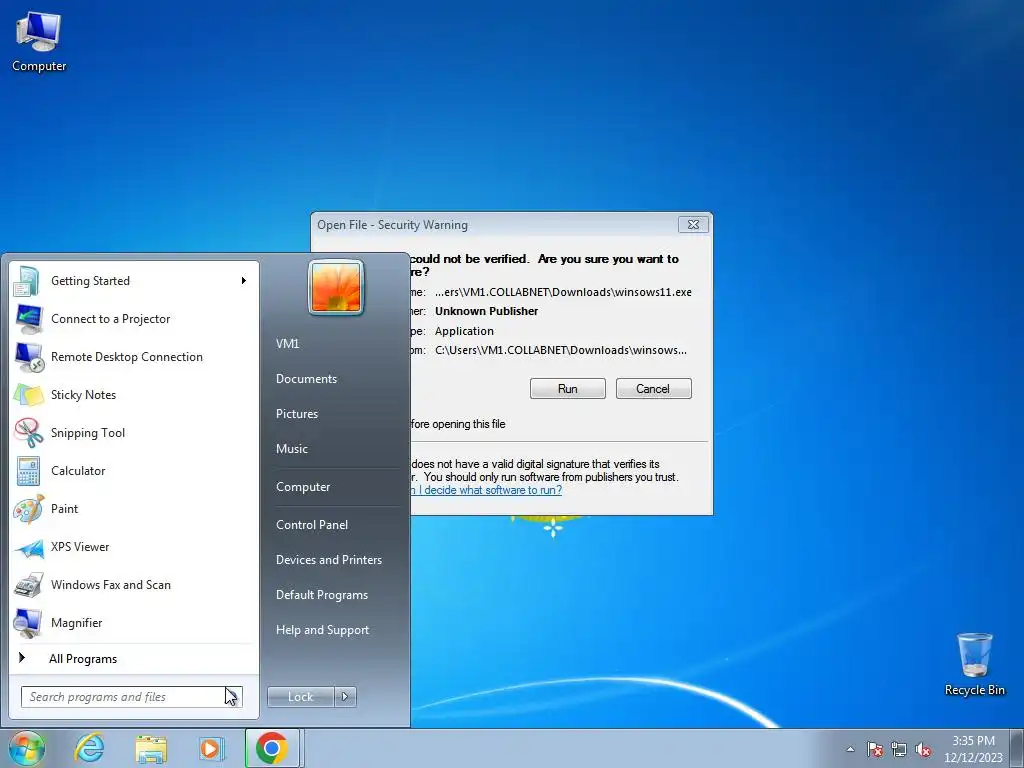Click the Magnifier icon
This screenshot has height=768, width=1024.
[x=28, y=623]
